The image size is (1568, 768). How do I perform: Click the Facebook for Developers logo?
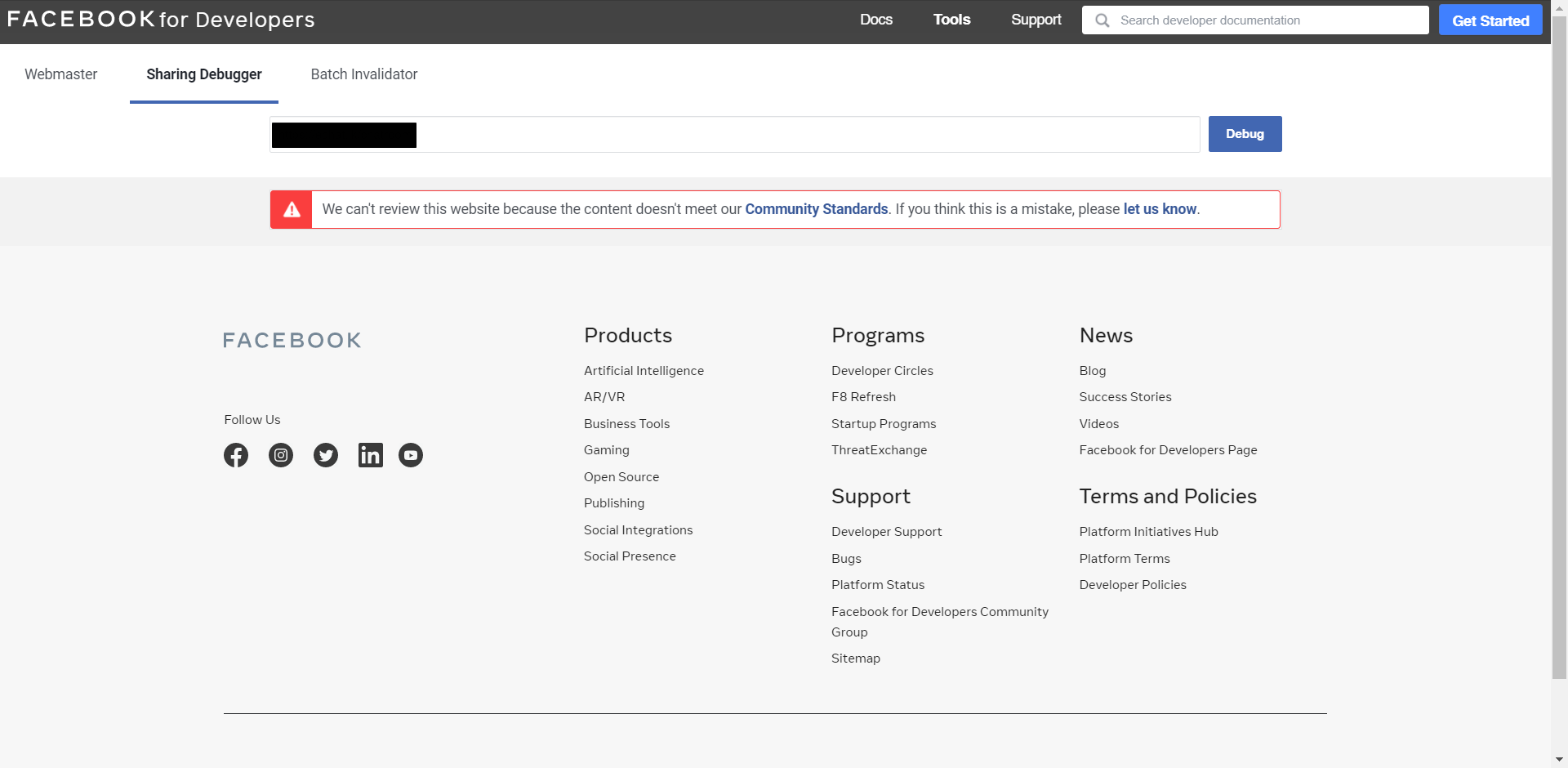(x=161, y=20)
